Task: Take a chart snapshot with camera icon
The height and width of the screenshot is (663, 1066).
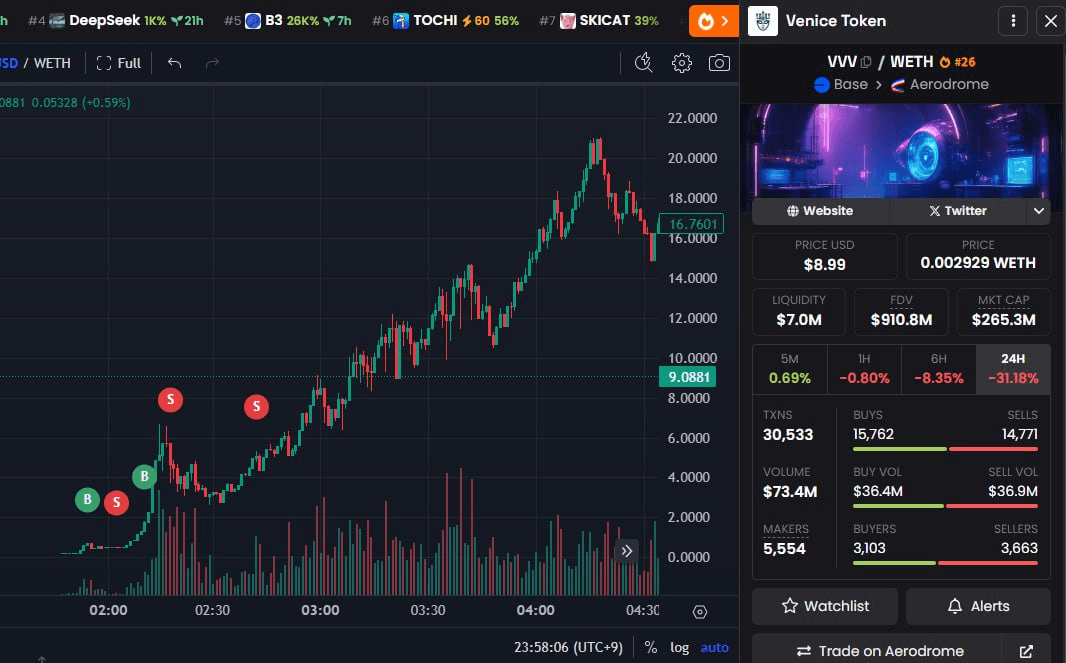Action: tap(719, 63)
